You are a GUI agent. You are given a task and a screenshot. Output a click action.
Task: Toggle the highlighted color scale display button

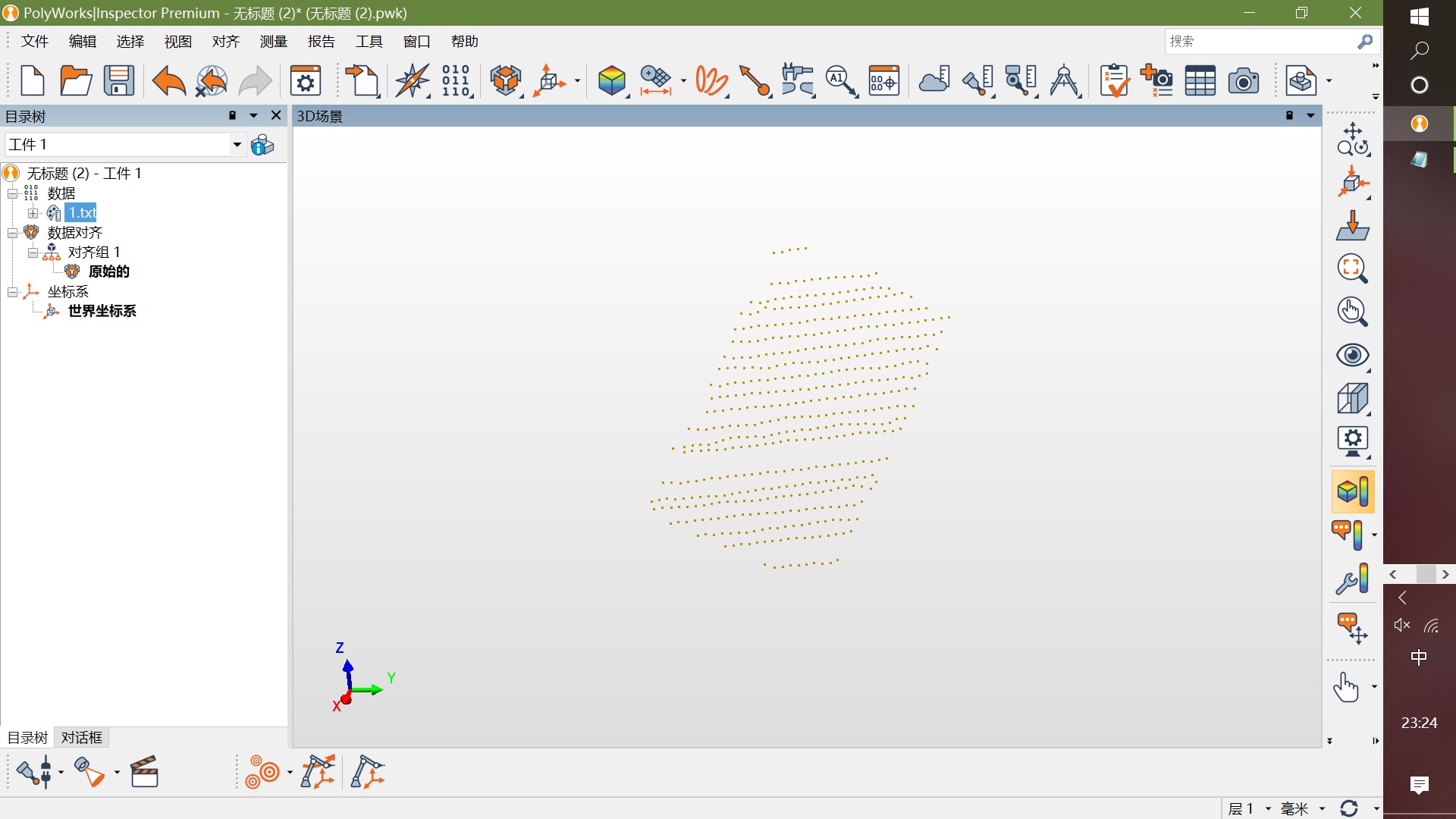pyautogui.click(x=1353, y=491)
